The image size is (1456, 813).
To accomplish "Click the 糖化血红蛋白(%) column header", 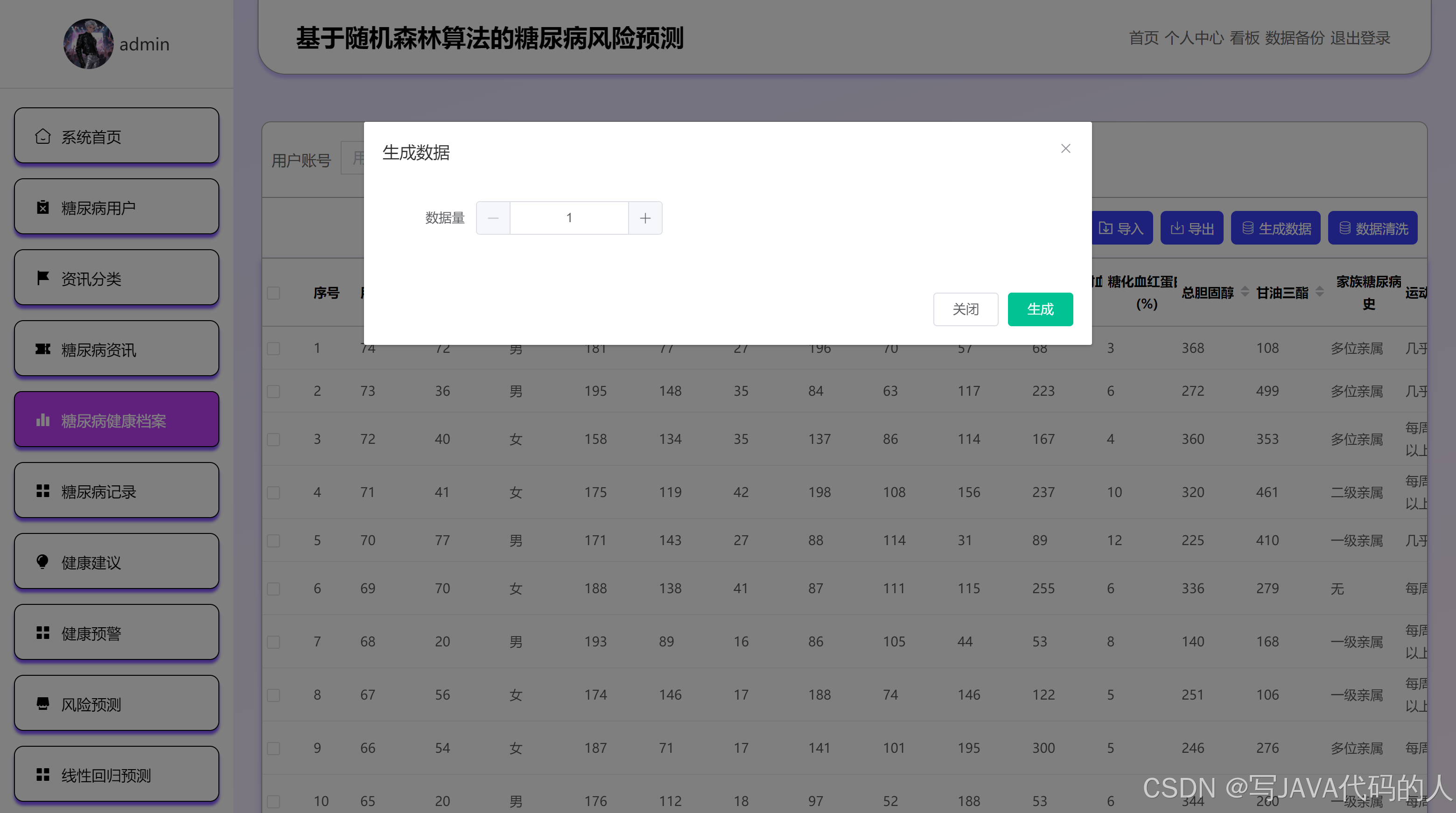I will pos(1143,292).
